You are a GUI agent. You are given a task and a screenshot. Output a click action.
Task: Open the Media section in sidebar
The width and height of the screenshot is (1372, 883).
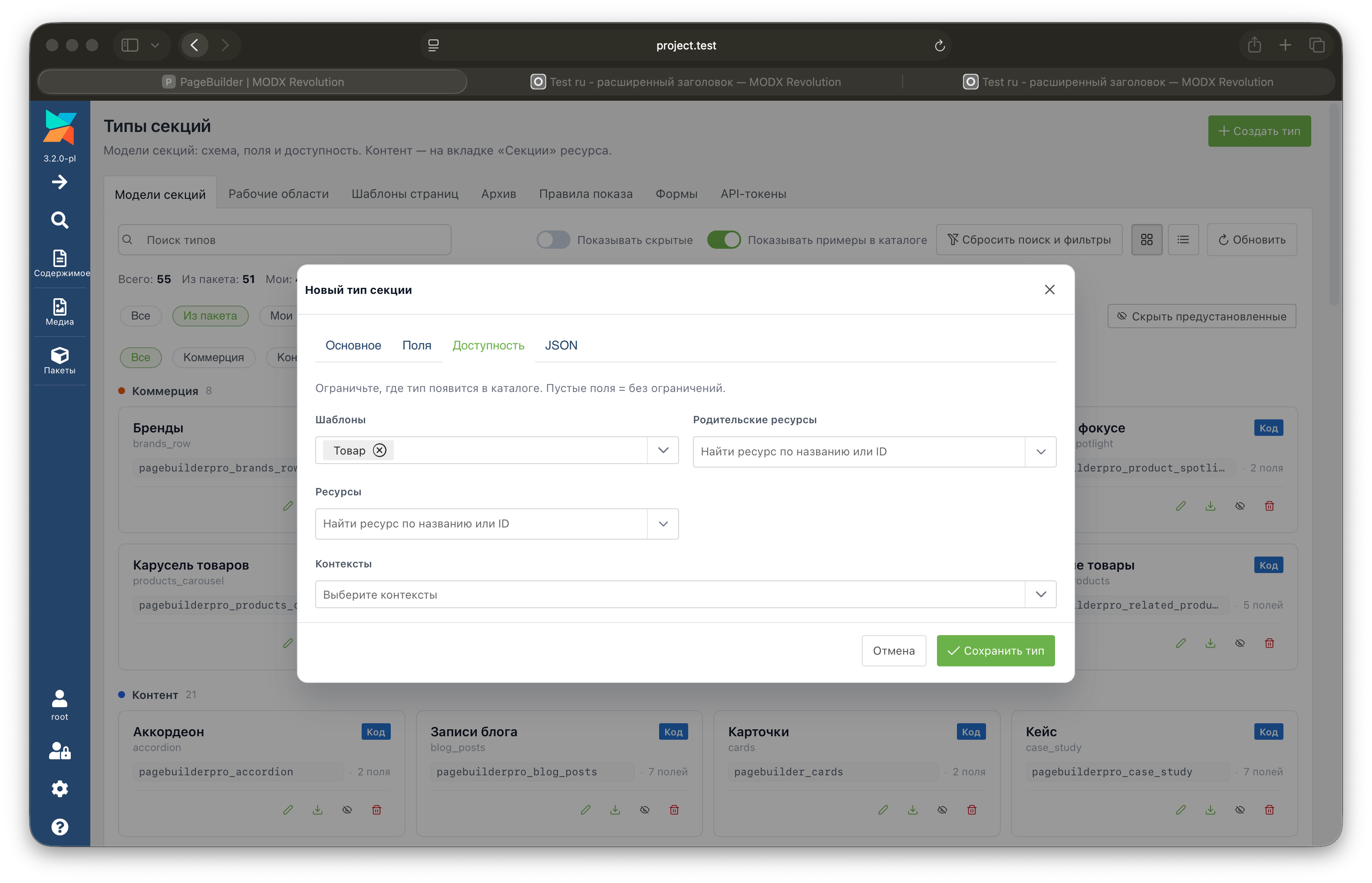click(x=59, y=313)
